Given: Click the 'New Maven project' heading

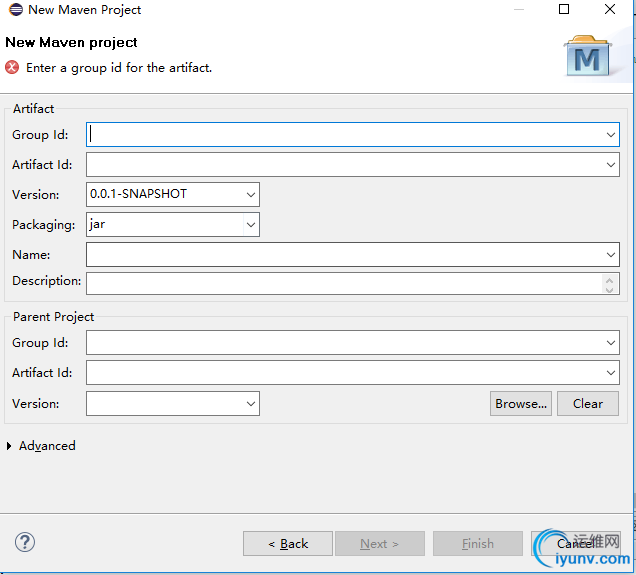Looking at the screenshot, I should tap(71, 42).
